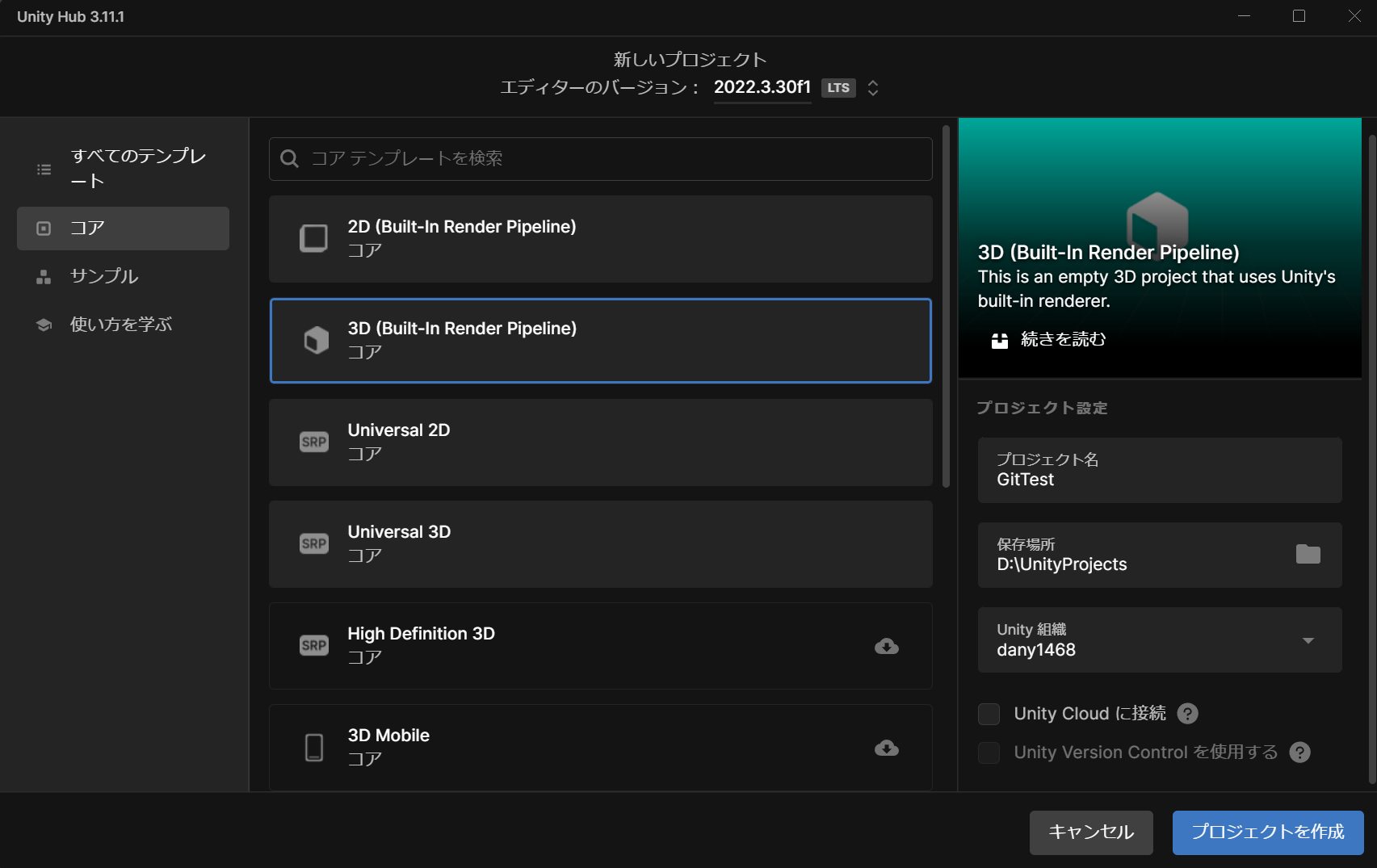Maximize the Unity Hub window
This screenshot has width=1377, height=868.
pos(1299,16)
